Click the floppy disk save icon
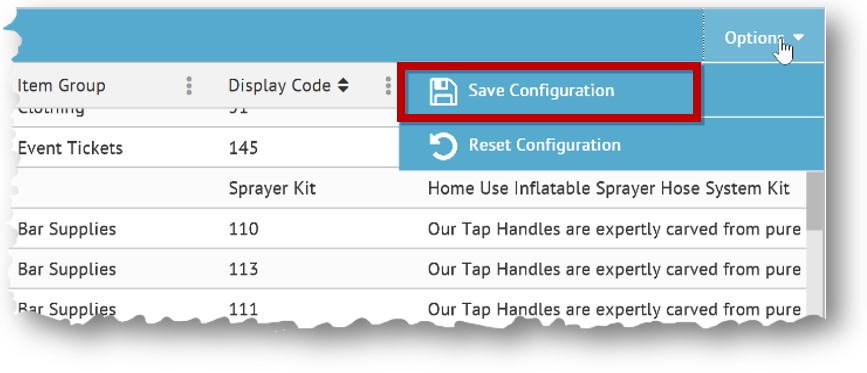This screenshot has width=867, height=373. (443, 91)
